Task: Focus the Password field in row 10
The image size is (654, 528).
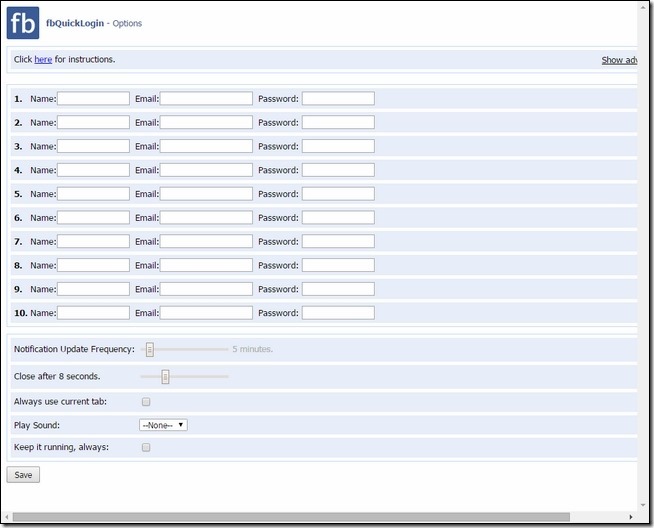Action: pos(338,312)
